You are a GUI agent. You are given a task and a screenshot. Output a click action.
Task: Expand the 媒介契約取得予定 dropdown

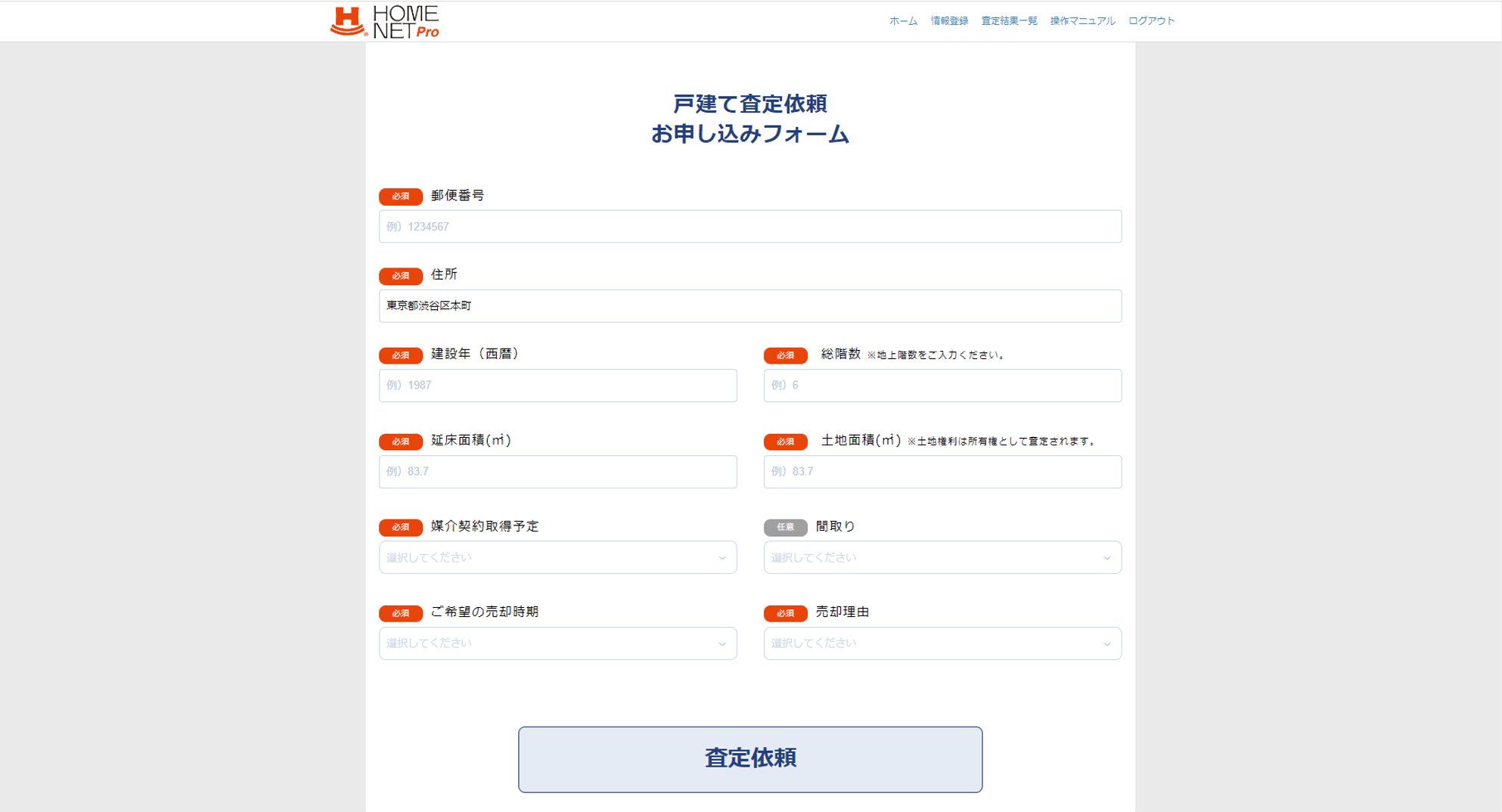557,558
